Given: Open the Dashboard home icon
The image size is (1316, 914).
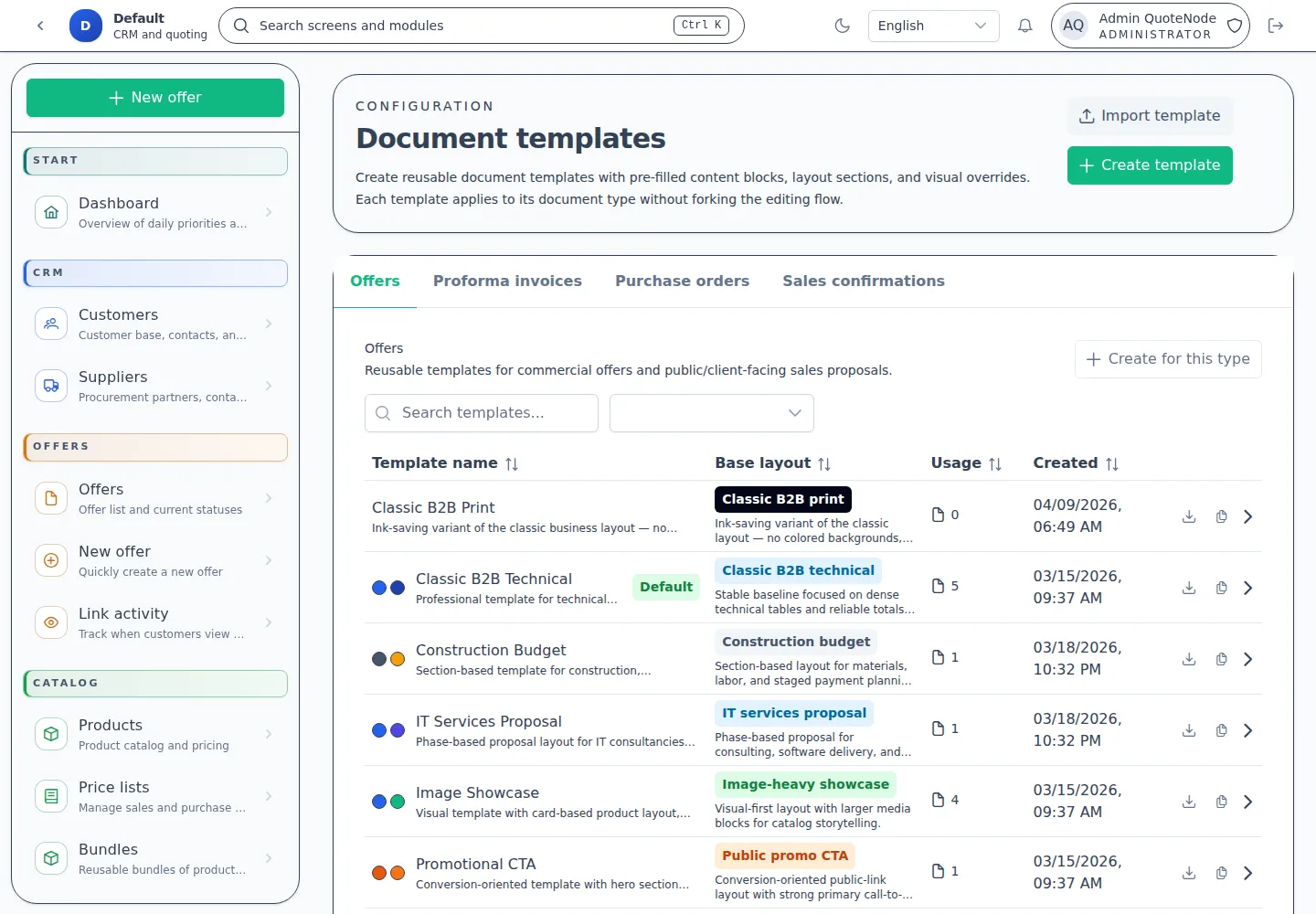Looking at the screenshot, I should point(51,212).
